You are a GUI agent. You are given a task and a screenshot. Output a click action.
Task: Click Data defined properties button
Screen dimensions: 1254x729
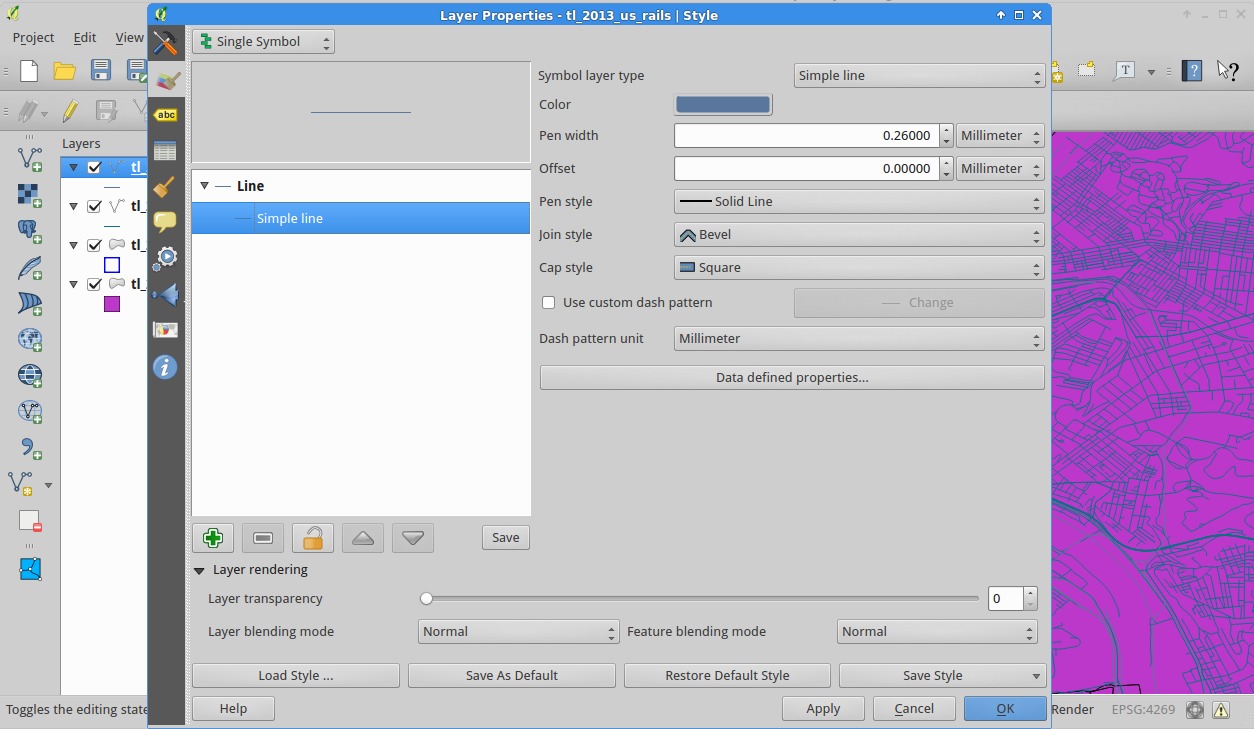pos(792,378)
